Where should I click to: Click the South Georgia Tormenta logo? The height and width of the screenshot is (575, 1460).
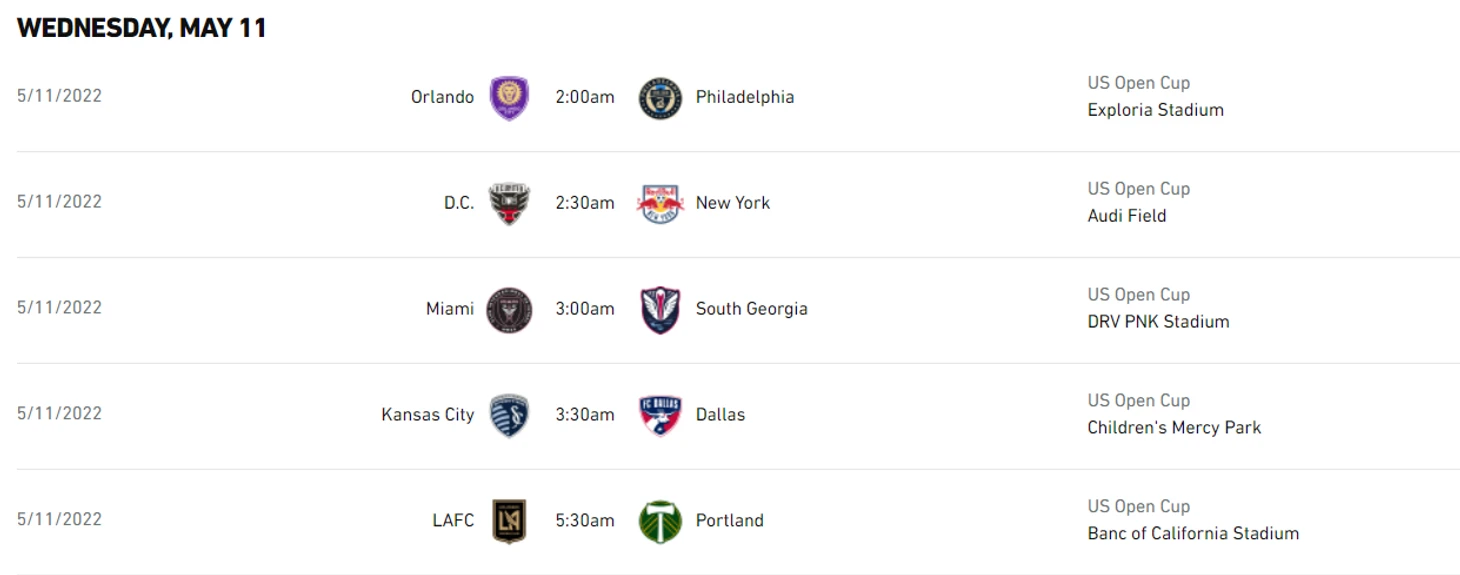click(x=660, y=310)
